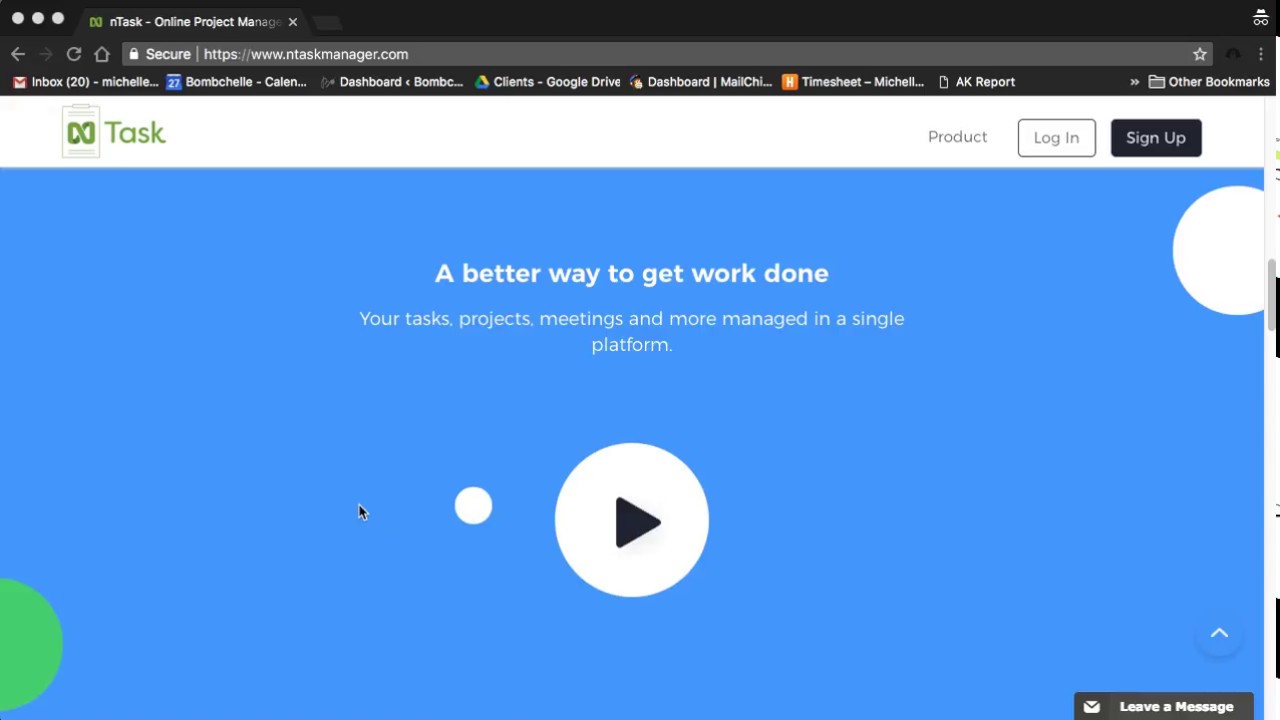Open Chrome three-dot menu
This screenshot has width=1280, height=720.
(1261, 54)
